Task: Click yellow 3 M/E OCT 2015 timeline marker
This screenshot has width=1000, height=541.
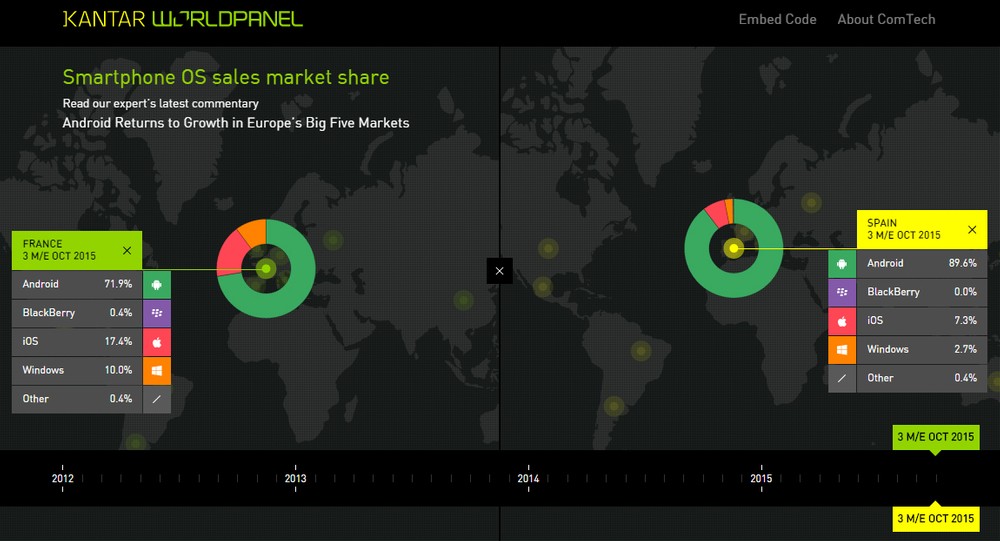Action: [x=936, y=519]
